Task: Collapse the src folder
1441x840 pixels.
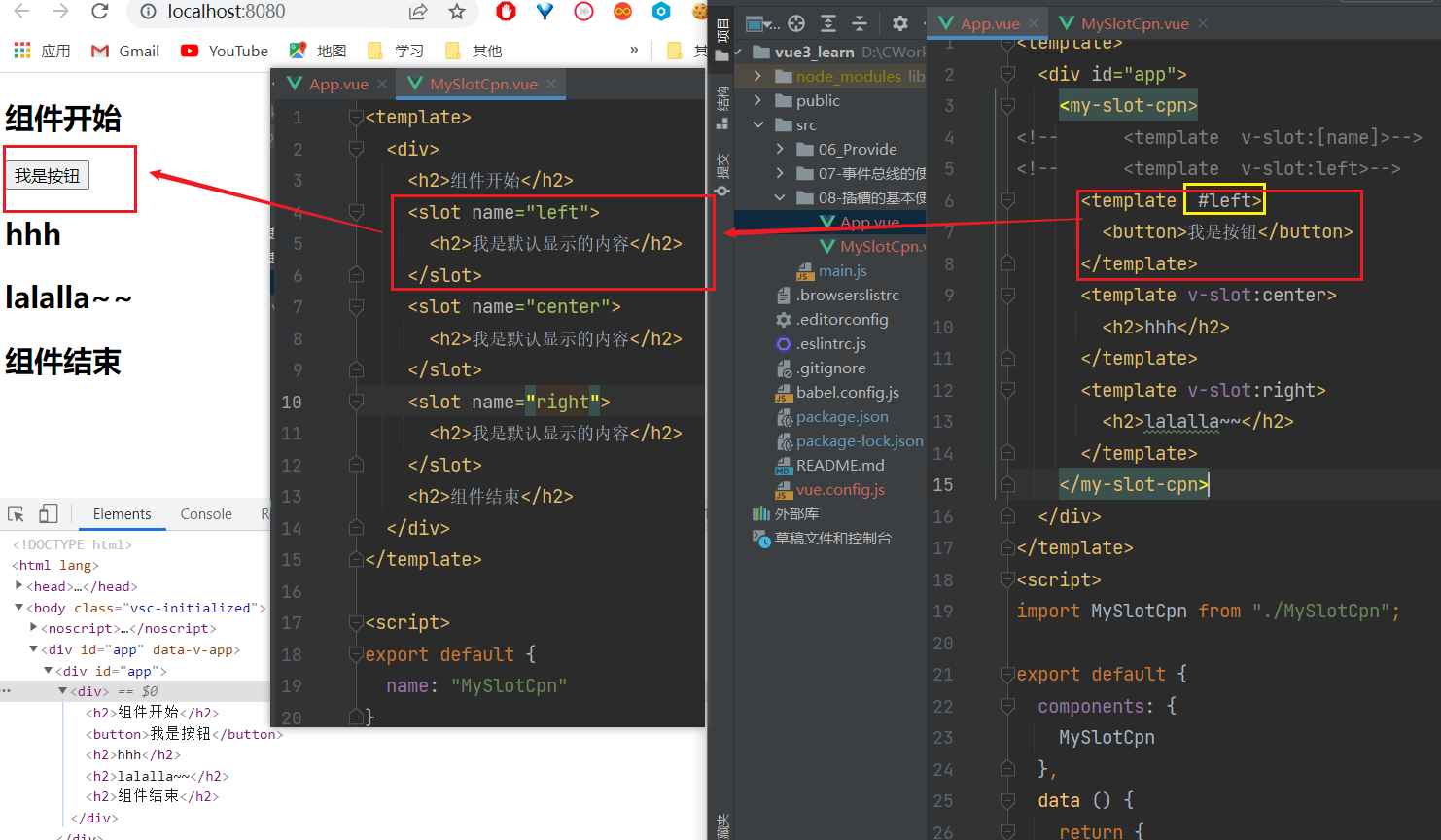Action: point(757,124)
